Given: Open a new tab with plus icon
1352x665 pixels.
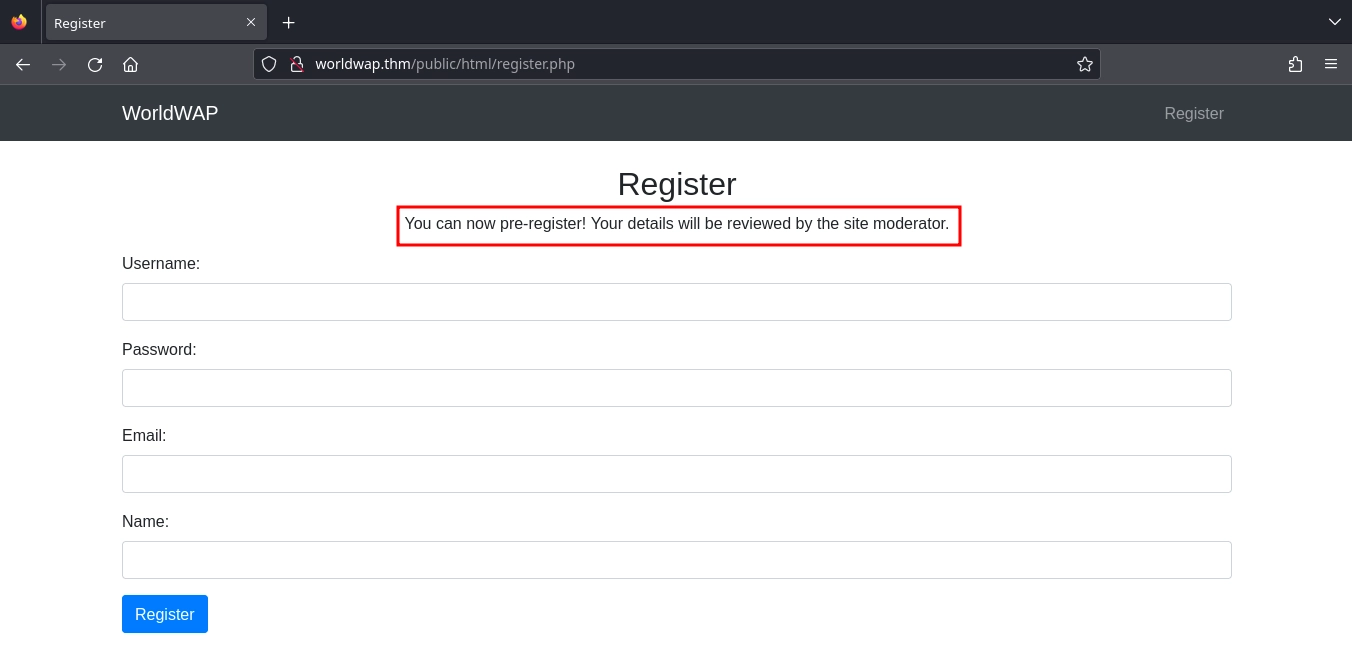Looking at the screenshot, I should [x=288, y=22].
